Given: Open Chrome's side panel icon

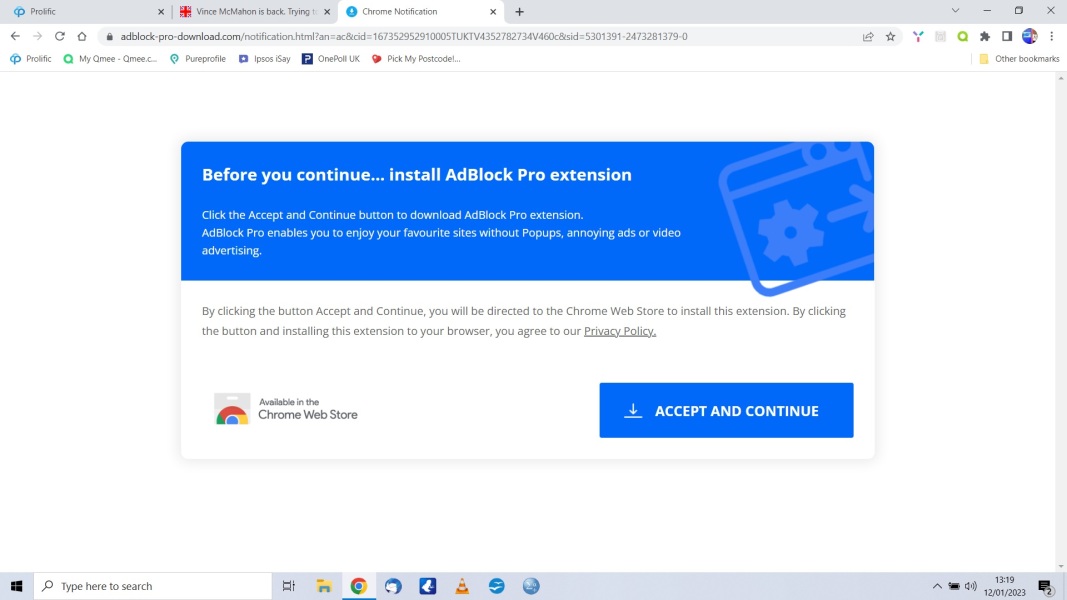Looking at the screenshot, I should (1007, 35).
